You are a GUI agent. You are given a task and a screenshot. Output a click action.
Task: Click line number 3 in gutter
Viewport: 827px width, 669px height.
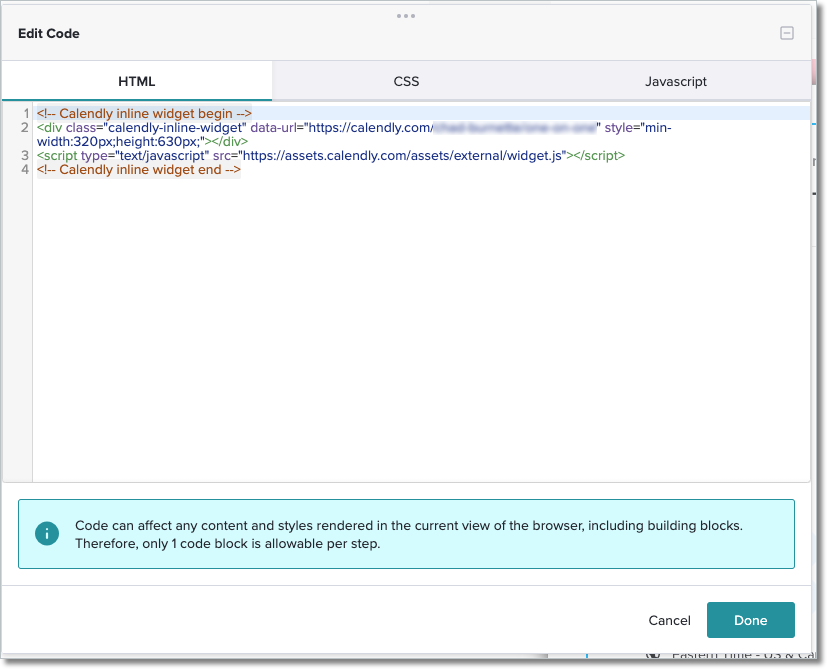coord(25,156)
